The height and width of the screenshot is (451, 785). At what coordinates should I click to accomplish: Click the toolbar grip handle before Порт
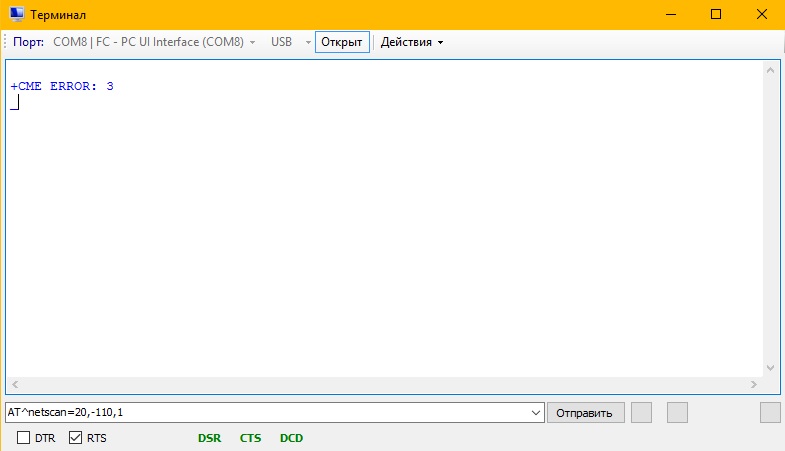click(5, 42)
